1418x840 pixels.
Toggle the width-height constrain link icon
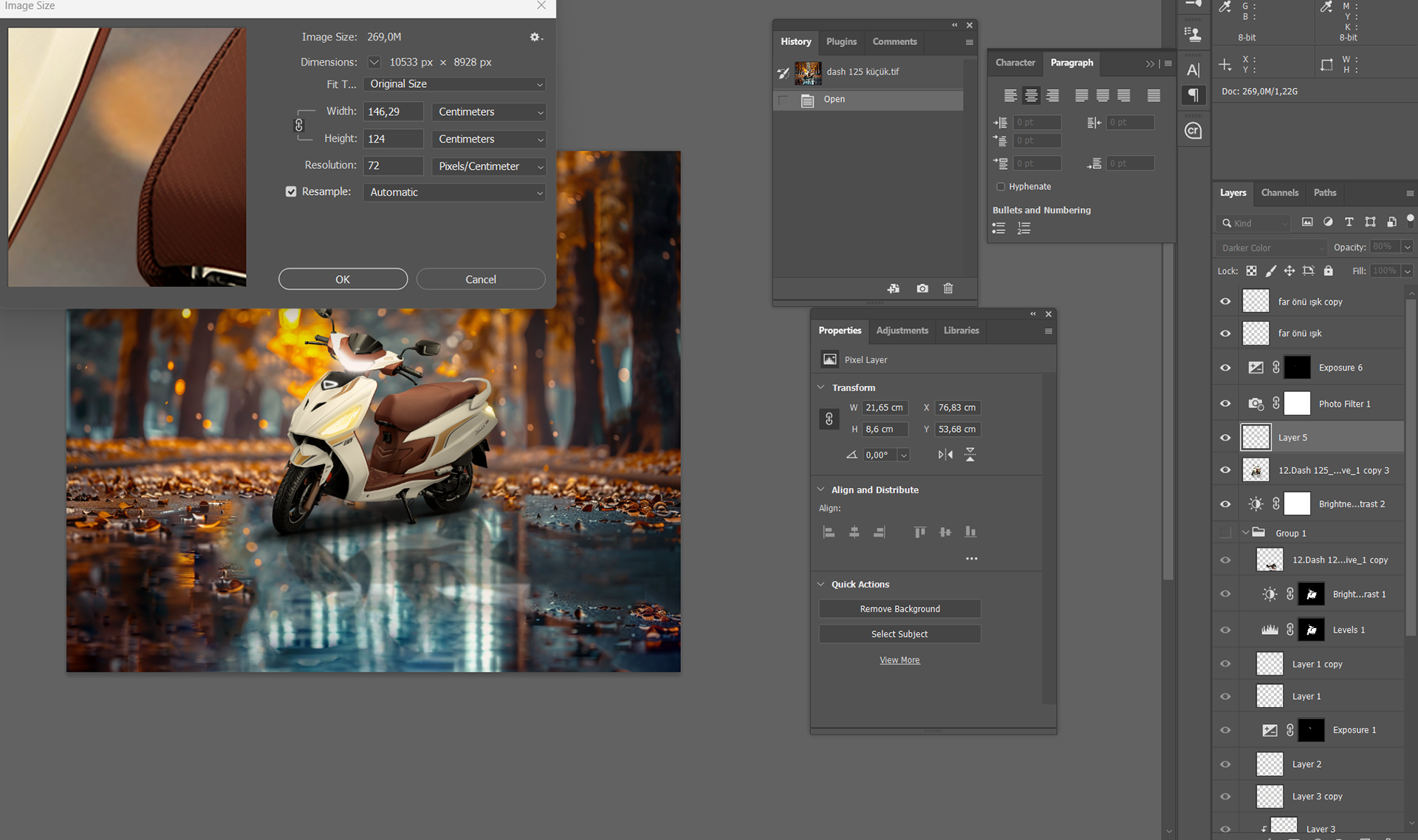pyautogui.click(x=299, y=125)
